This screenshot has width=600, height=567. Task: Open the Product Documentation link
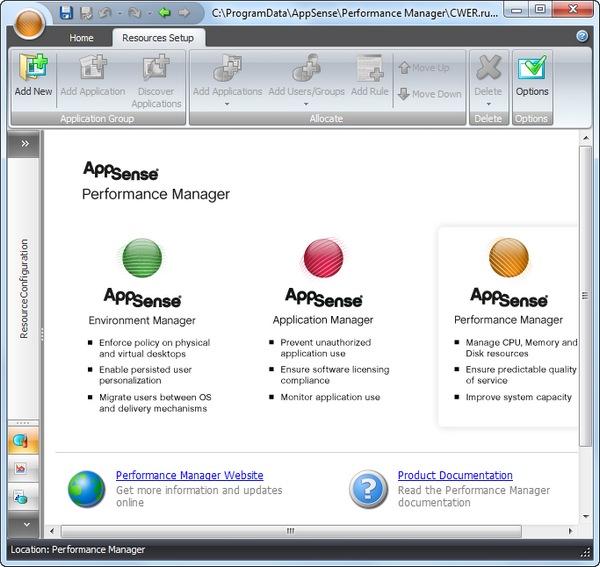(455, 476)
